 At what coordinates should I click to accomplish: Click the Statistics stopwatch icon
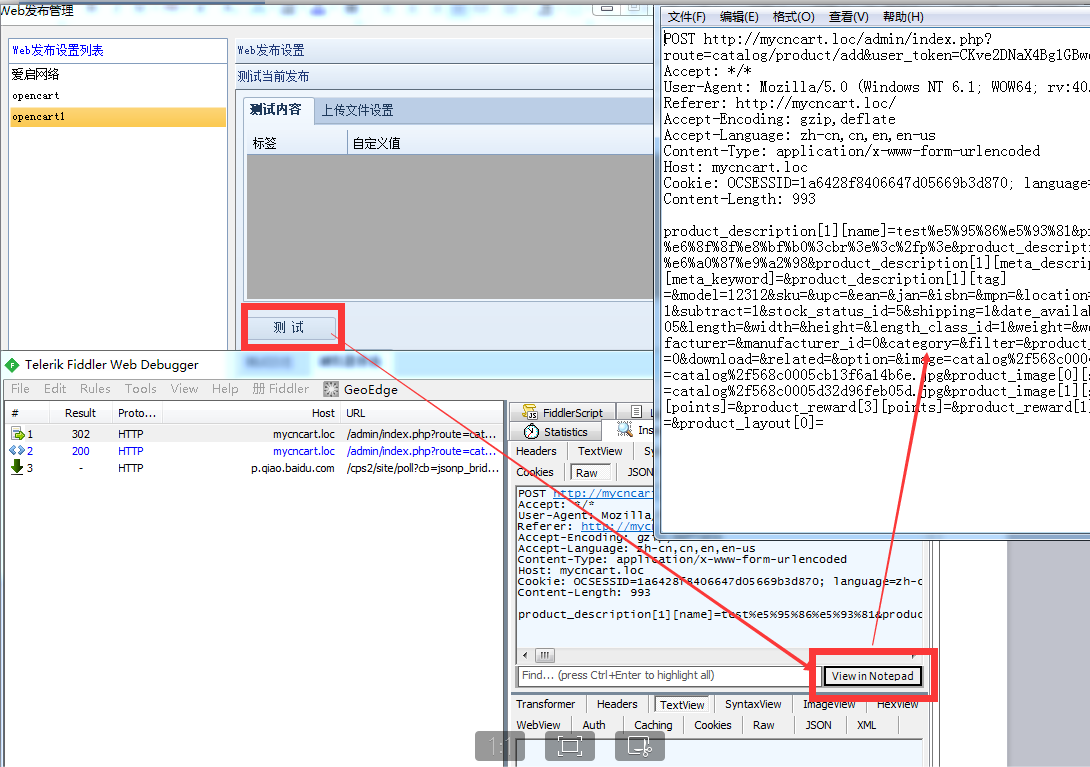click(531, 432)
